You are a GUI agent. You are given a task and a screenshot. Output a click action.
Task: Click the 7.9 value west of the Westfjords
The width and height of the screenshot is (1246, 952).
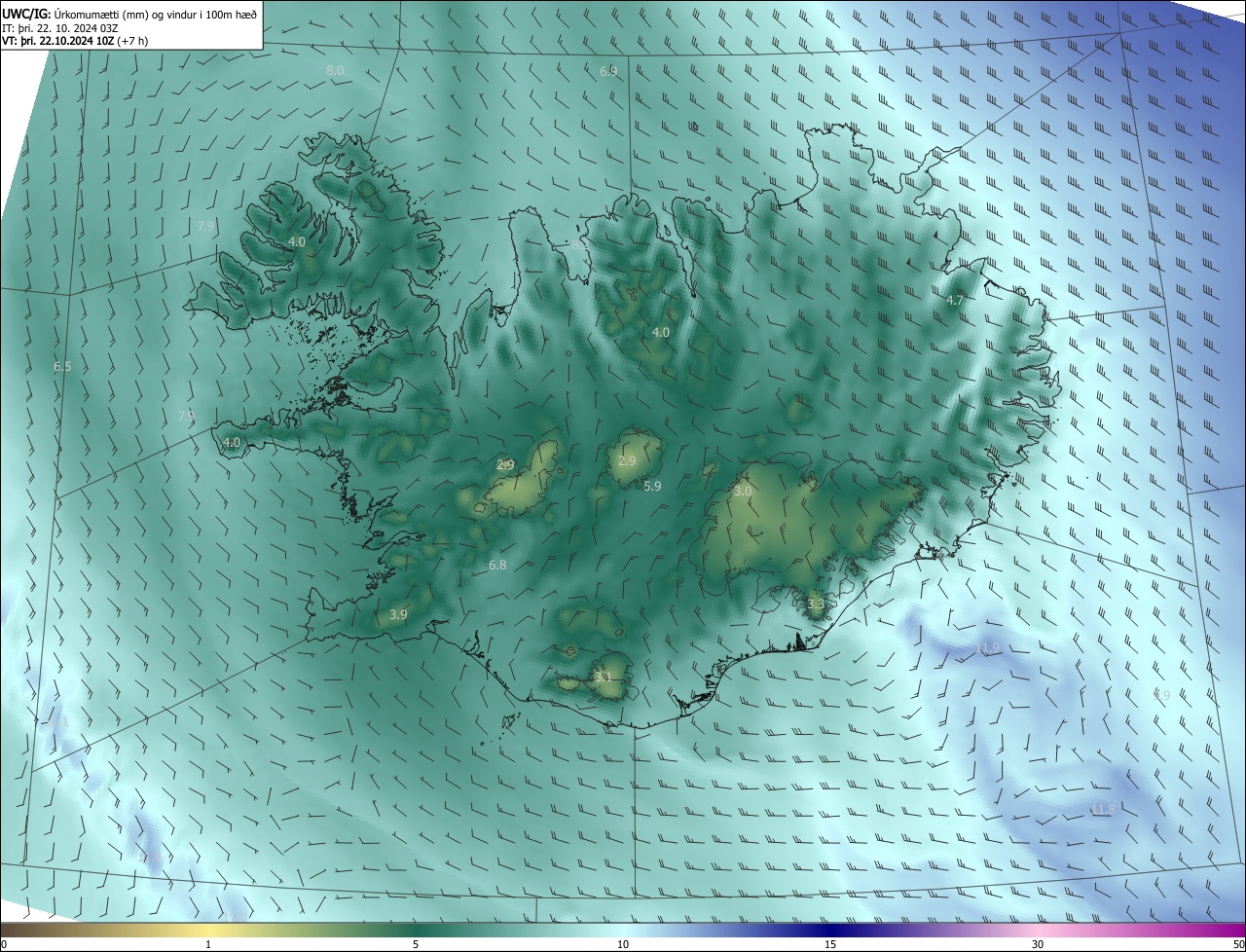pyautogui.click(x=205, y=226)
